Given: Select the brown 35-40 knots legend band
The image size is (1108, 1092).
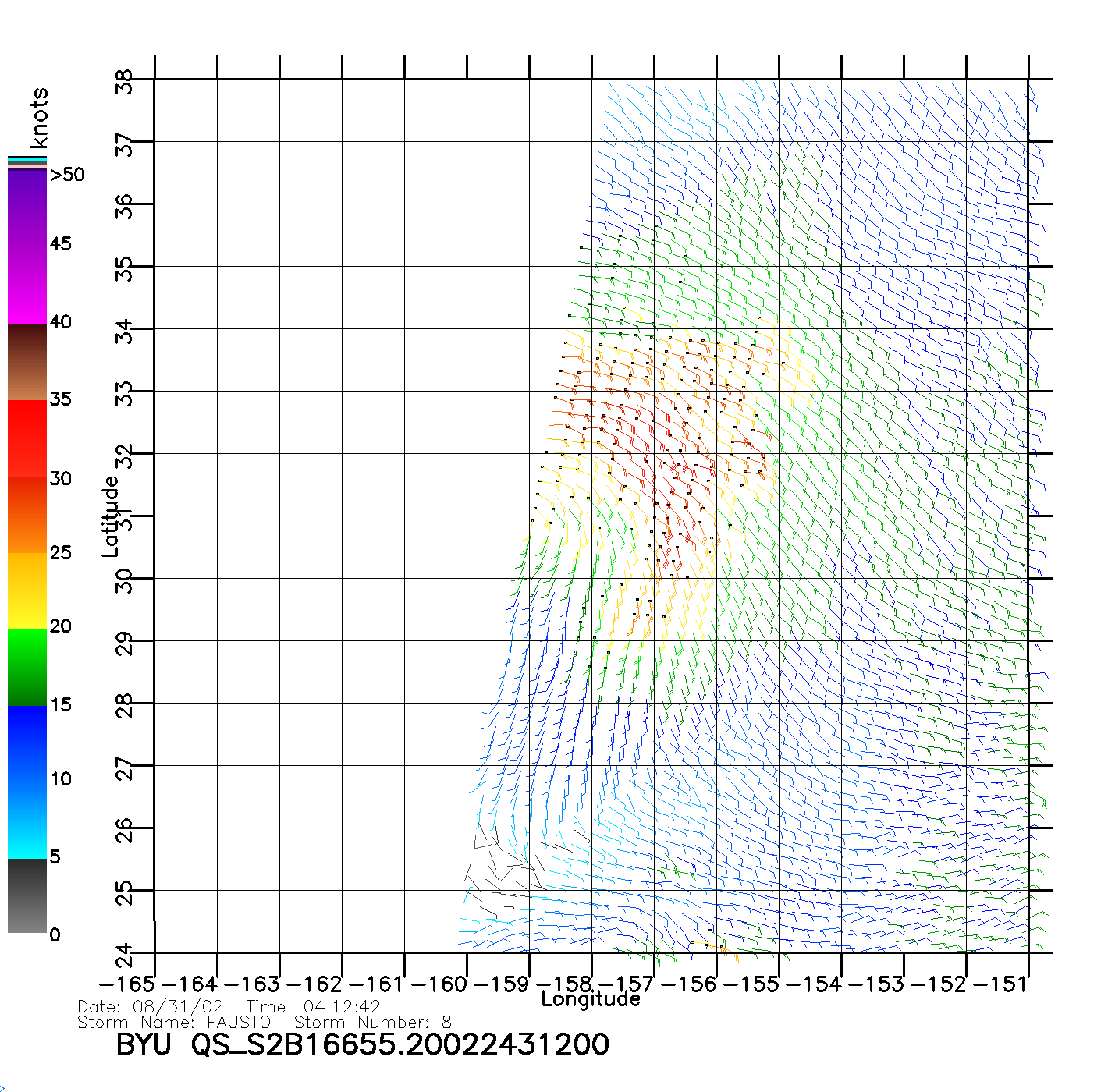Looking at the screenshot, I should [x=27, y=362].
